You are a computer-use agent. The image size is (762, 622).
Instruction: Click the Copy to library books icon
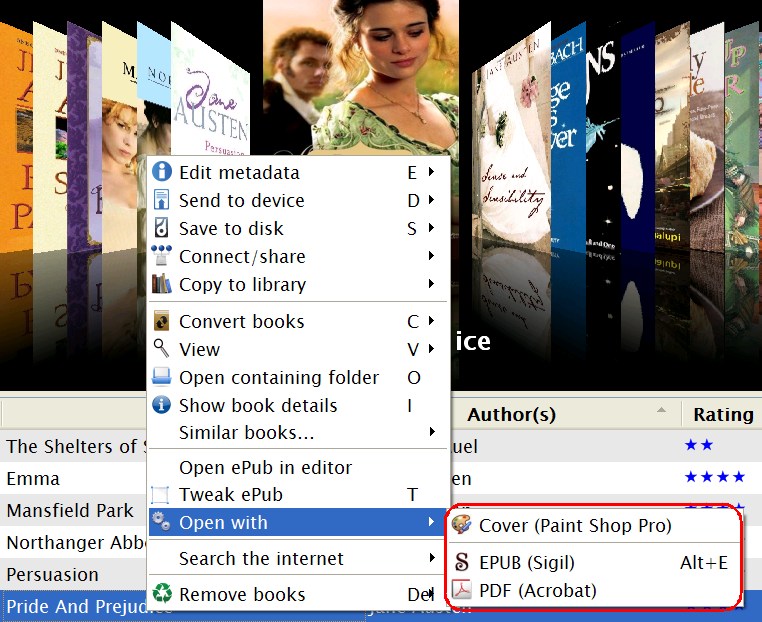[161, 284]
